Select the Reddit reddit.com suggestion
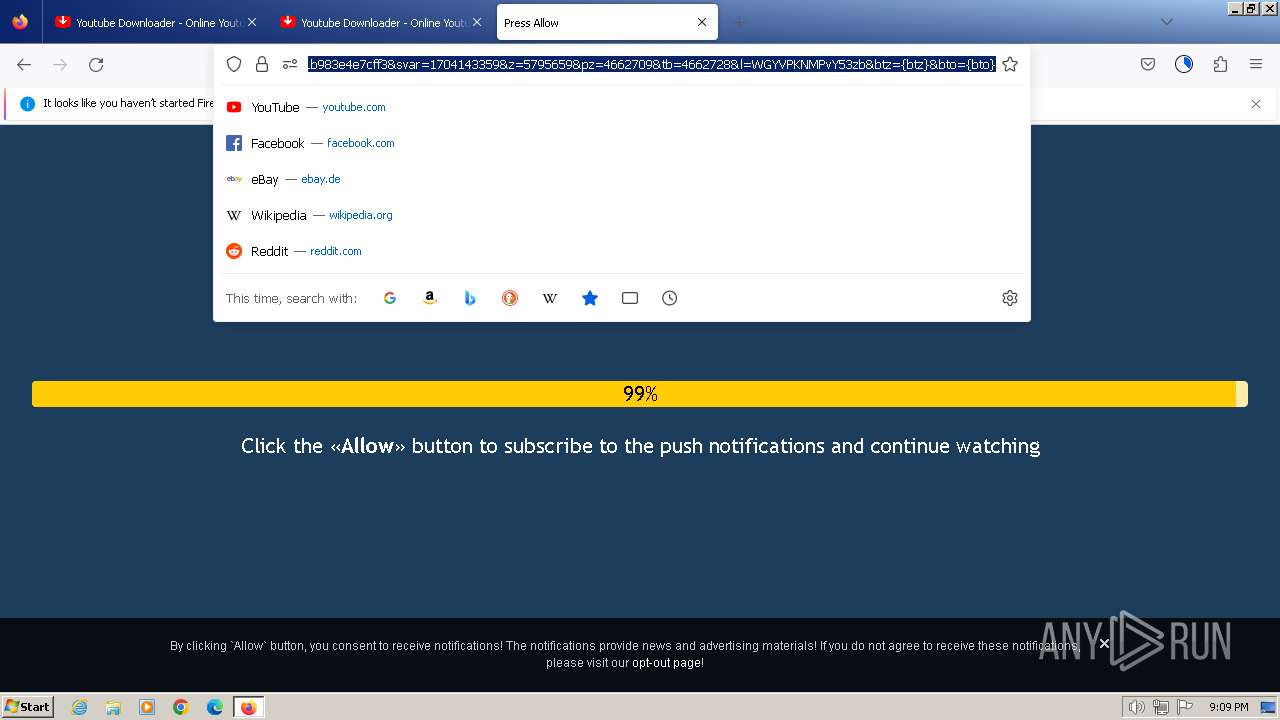Image resolution: width=1280 pixels, height=720 pixels. [622, 251]
